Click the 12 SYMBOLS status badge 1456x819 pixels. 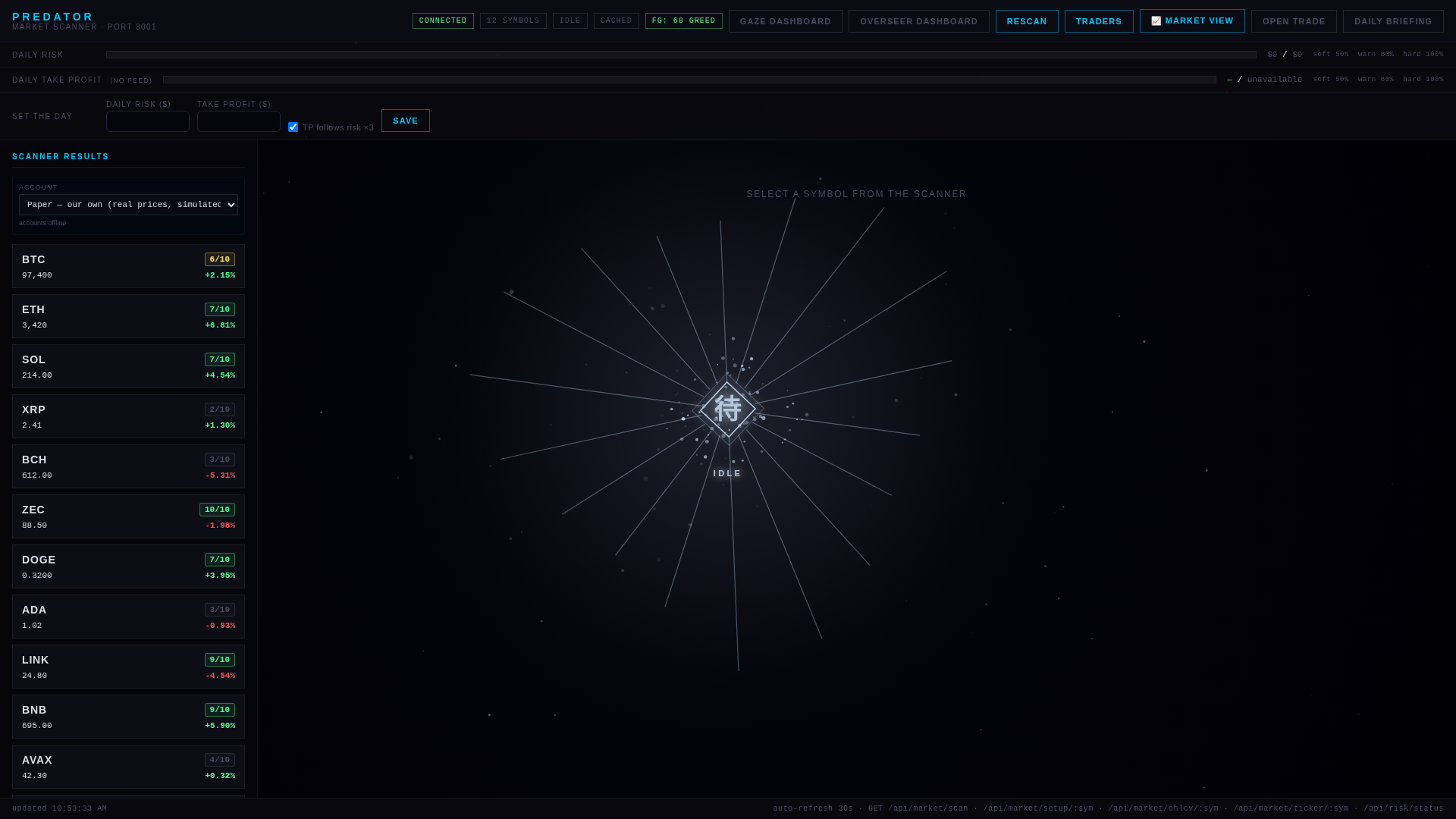513,21
